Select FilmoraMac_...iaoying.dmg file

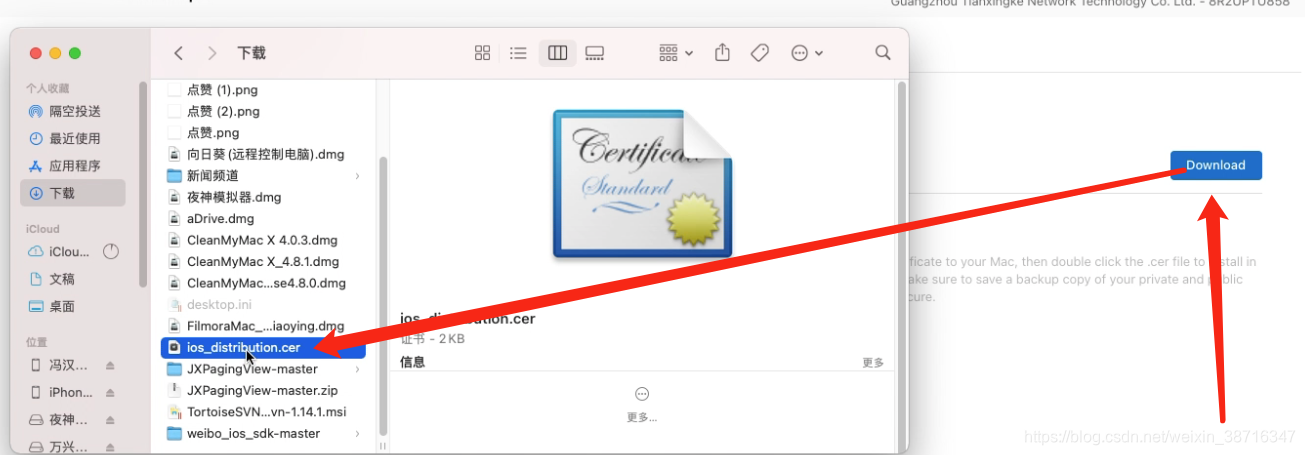(x=263, y=326)
